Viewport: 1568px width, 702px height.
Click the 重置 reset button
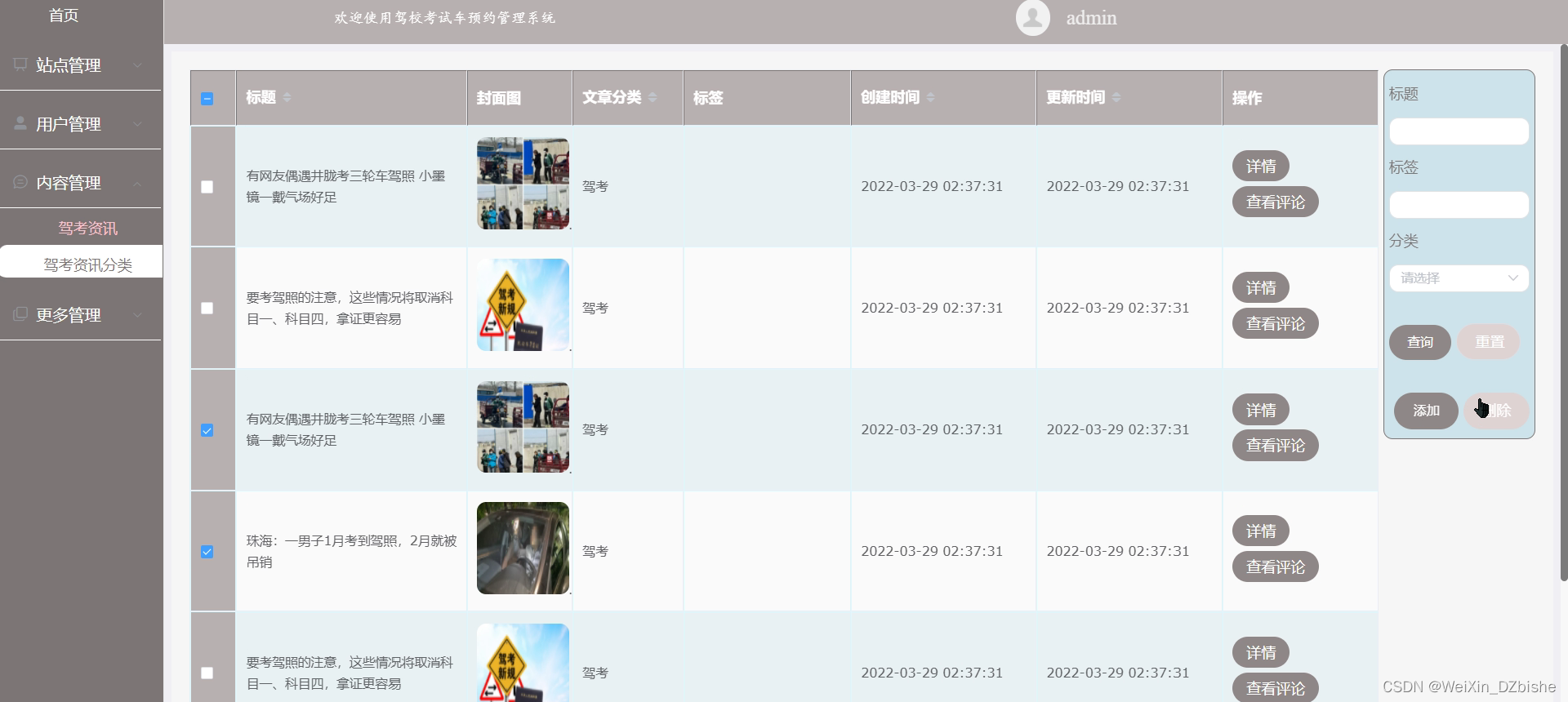pos(1489,342)
